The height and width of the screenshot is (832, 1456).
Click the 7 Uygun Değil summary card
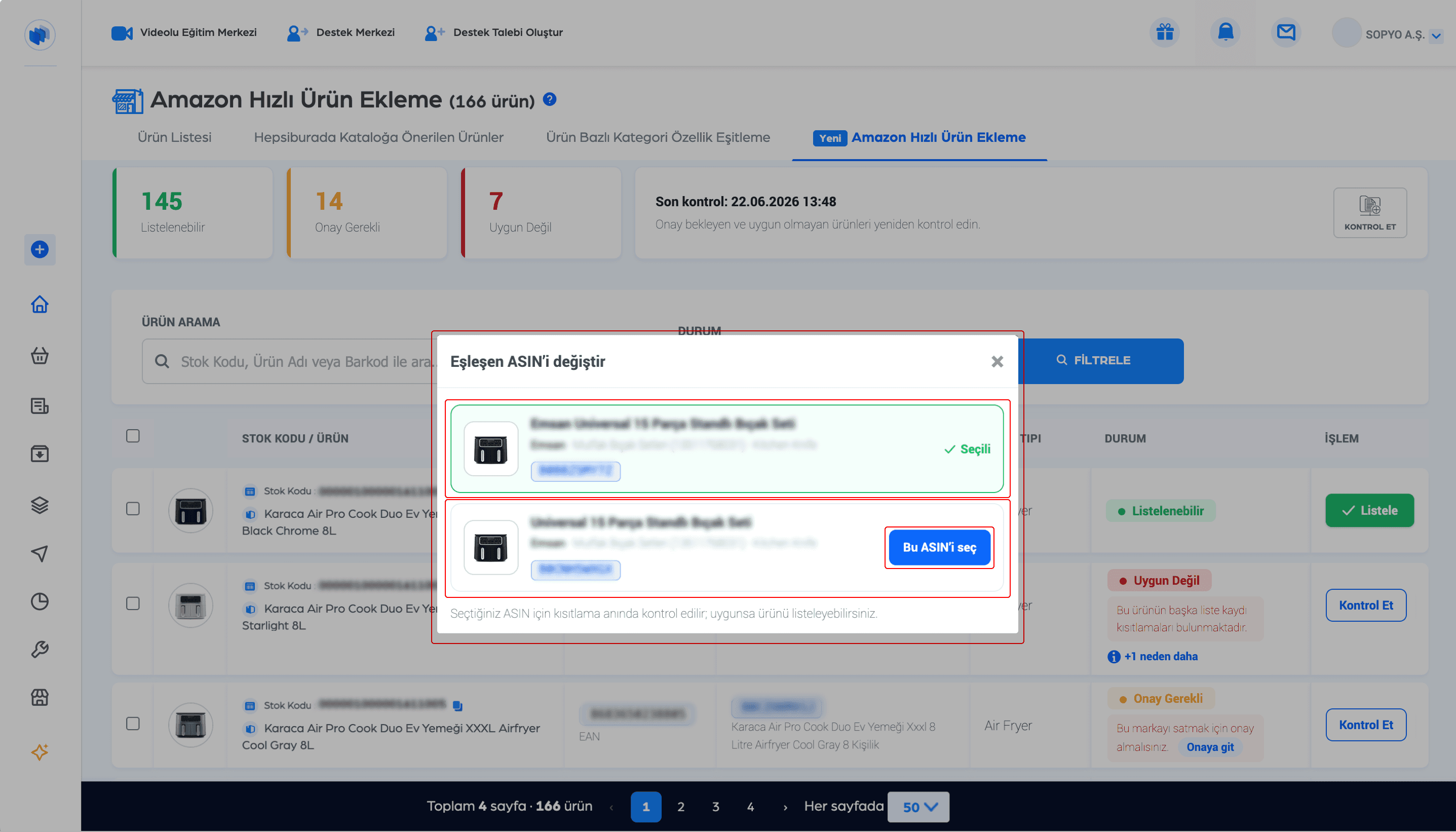[541, 213]
